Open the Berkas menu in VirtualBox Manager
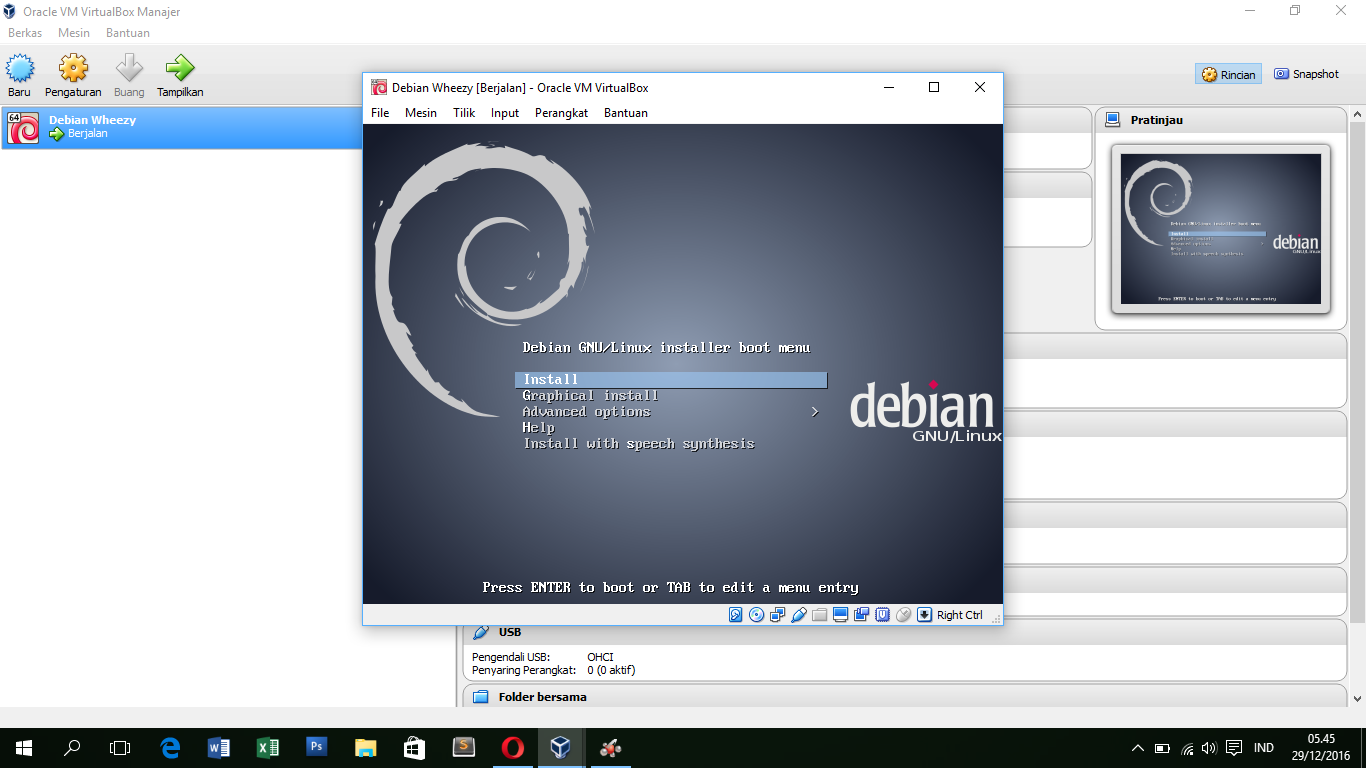1366x768 pixels. coord(25,33)
